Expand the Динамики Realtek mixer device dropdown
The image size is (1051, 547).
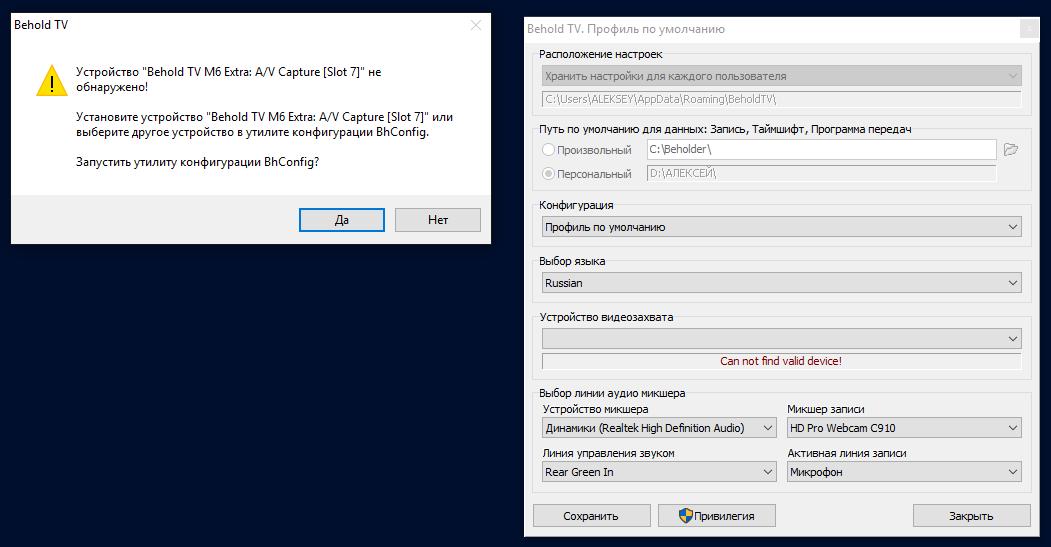659,428
